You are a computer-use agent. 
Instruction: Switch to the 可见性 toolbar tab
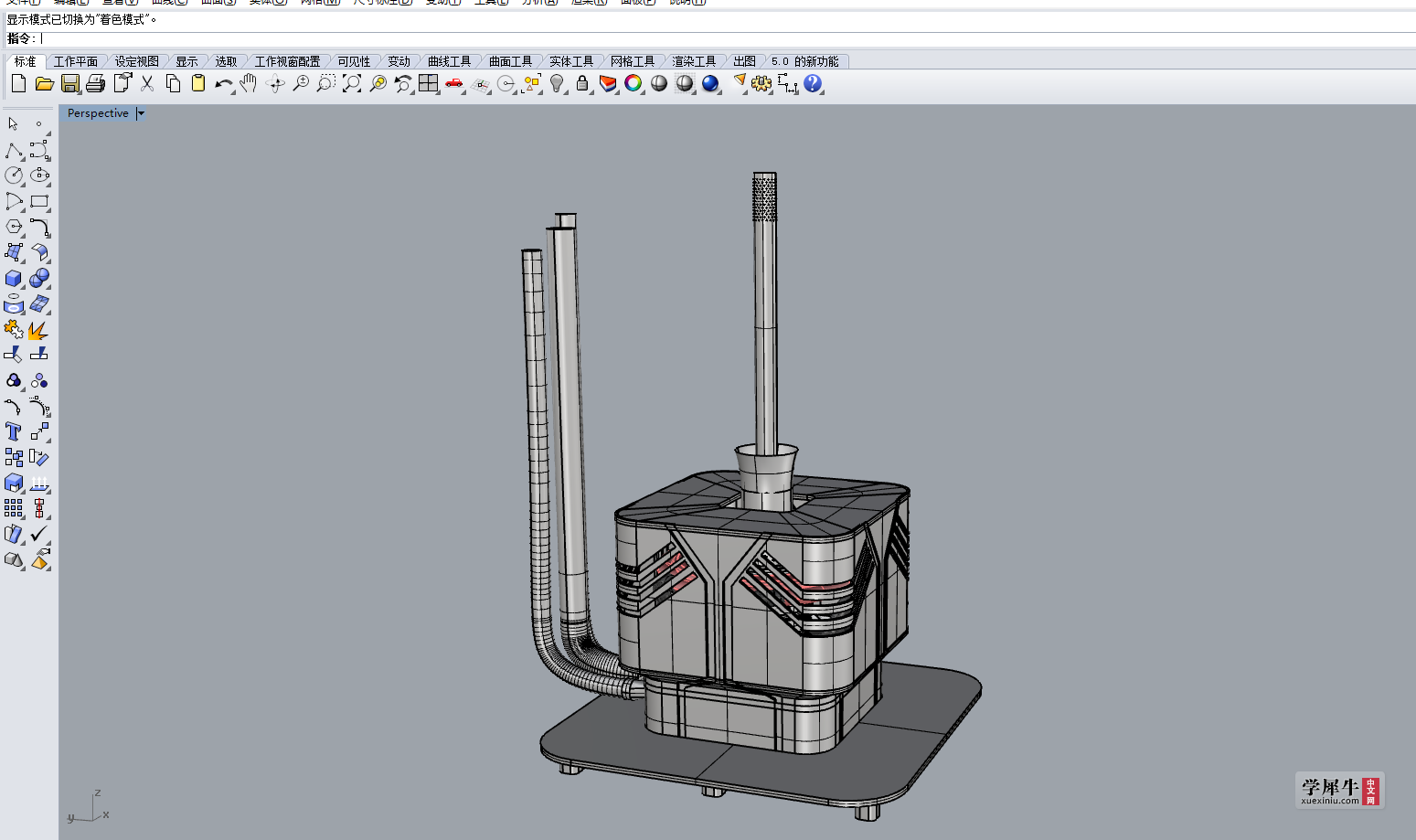click(x=354, y=61)
